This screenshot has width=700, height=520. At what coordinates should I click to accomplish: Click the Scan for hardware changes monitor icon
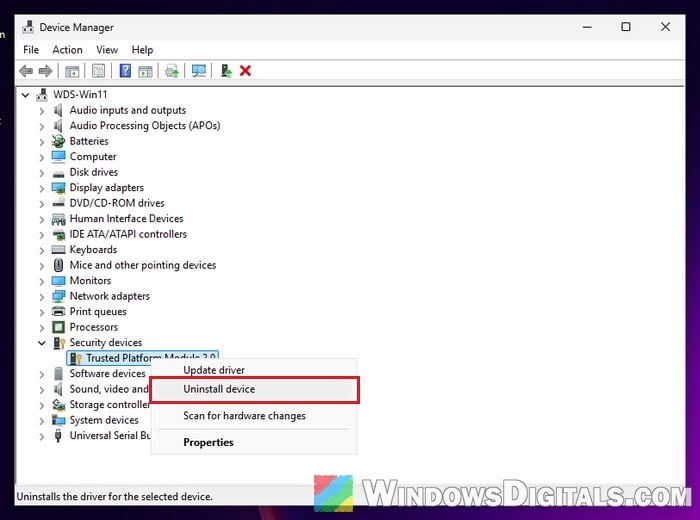[199, 71]
